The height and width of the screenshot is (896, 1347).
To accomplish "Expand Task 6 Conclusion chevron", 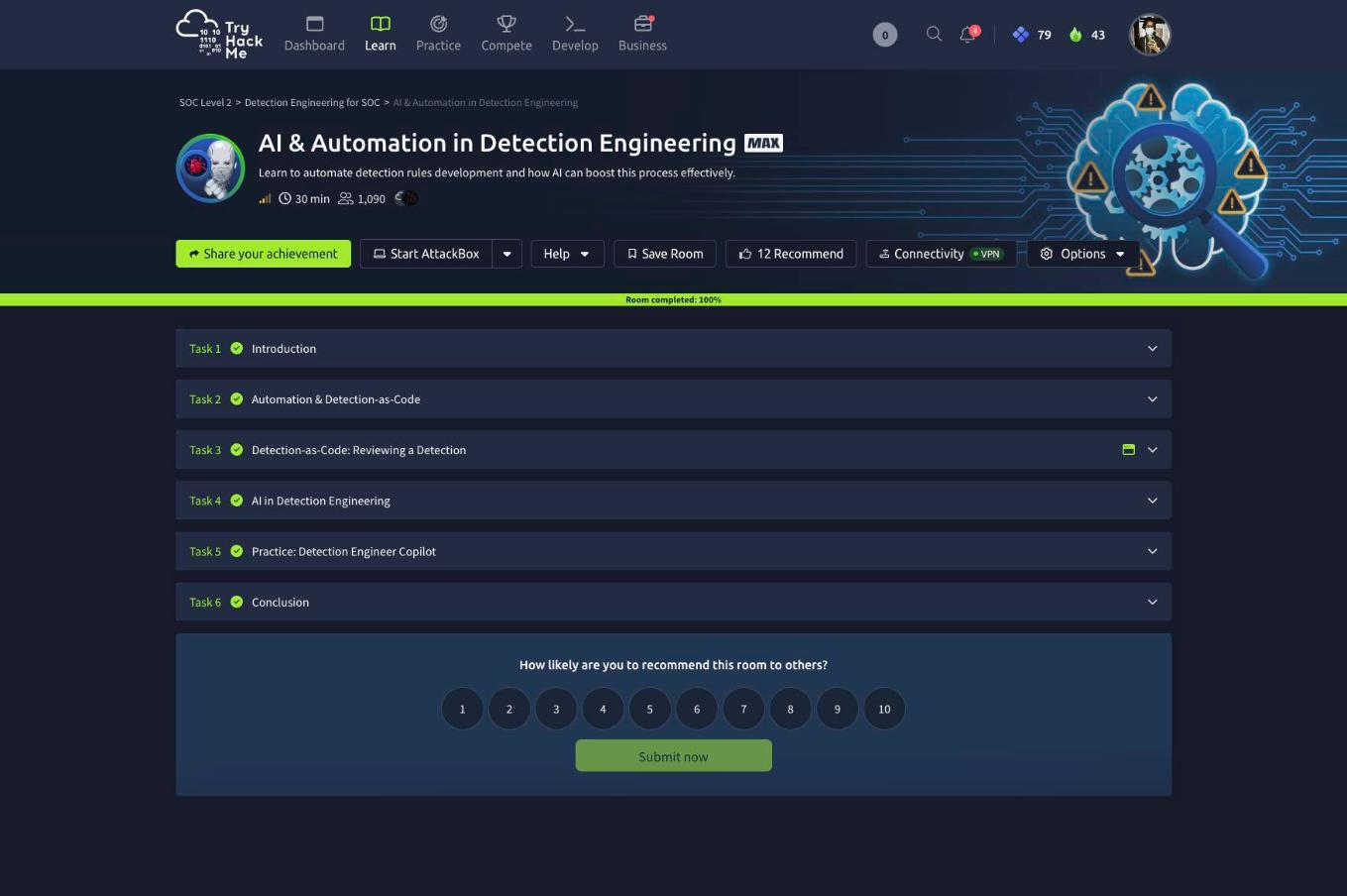I will click(1152, 602).
